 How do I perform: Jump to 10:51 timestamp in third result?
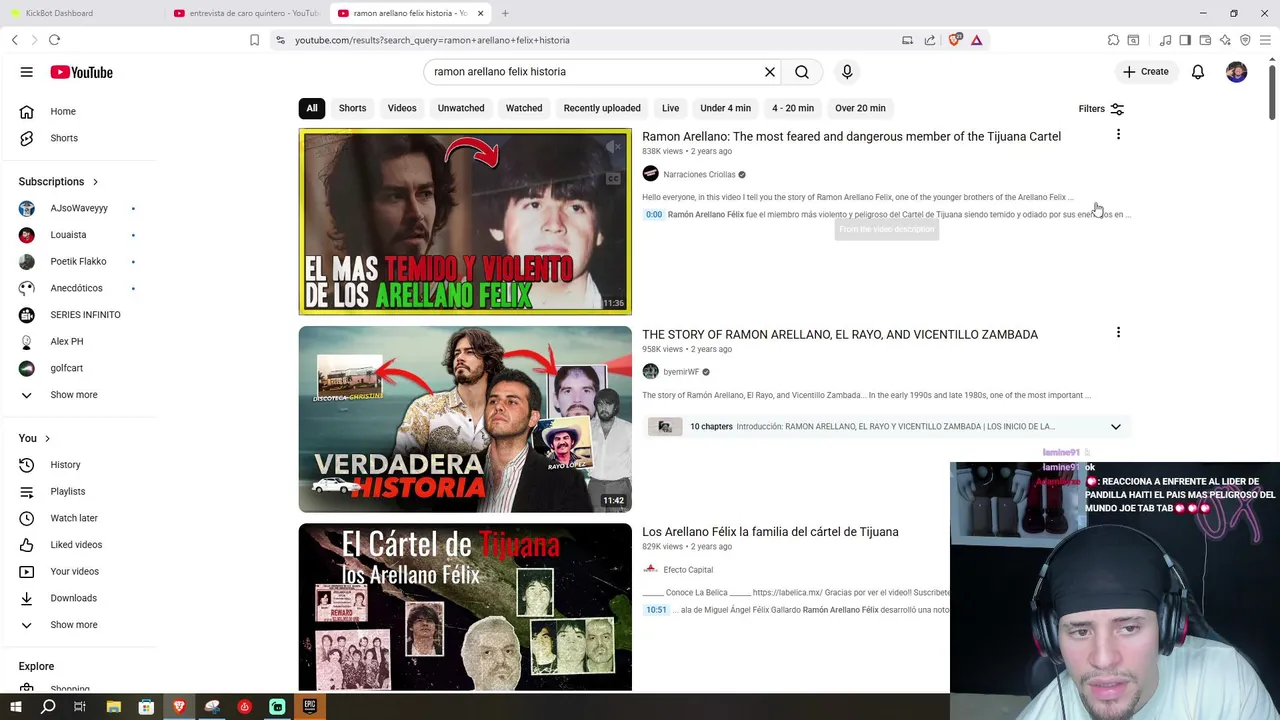pyautogui.click(x=656, y=610)
